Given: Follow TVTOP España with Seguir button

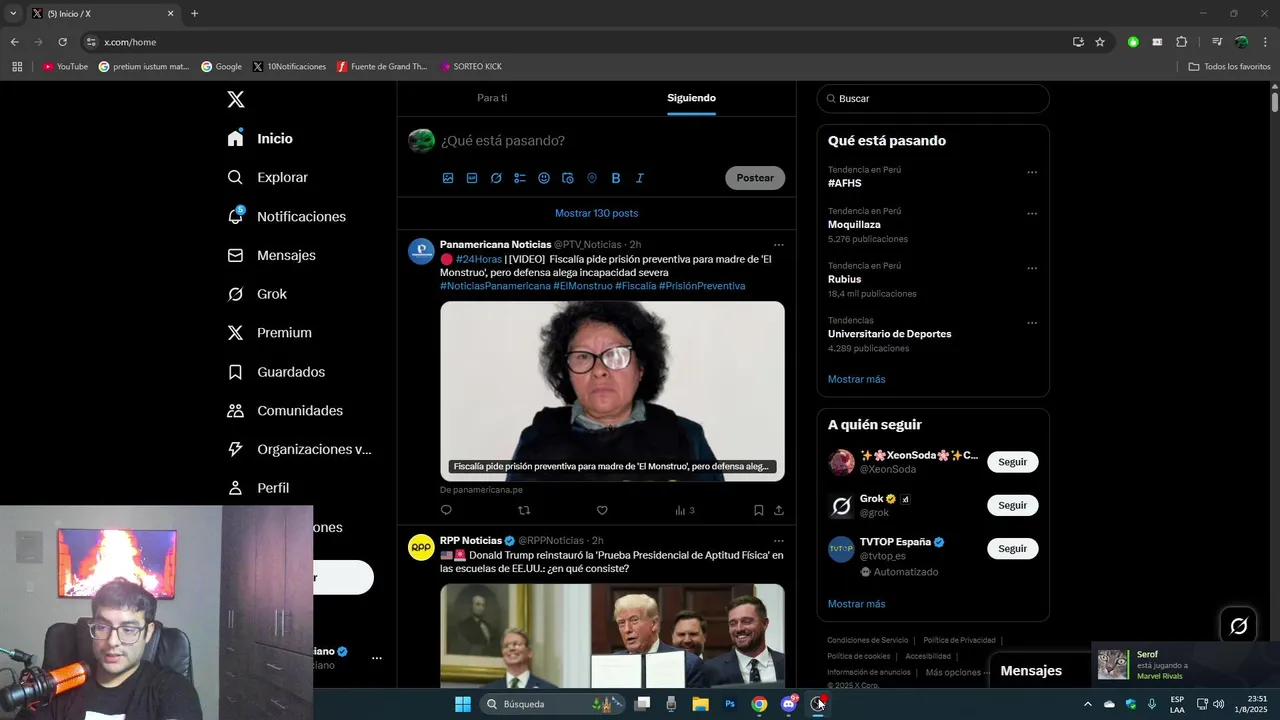Looking at the screenshot, I should [1012, 548].
